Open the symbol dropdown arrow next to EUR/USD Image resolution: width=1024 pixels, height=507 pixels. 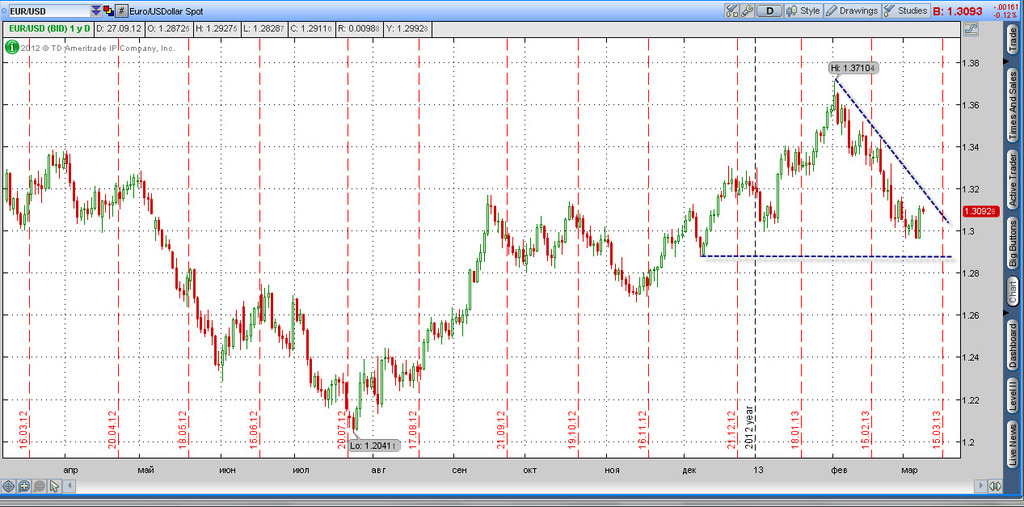pos(96,11)
